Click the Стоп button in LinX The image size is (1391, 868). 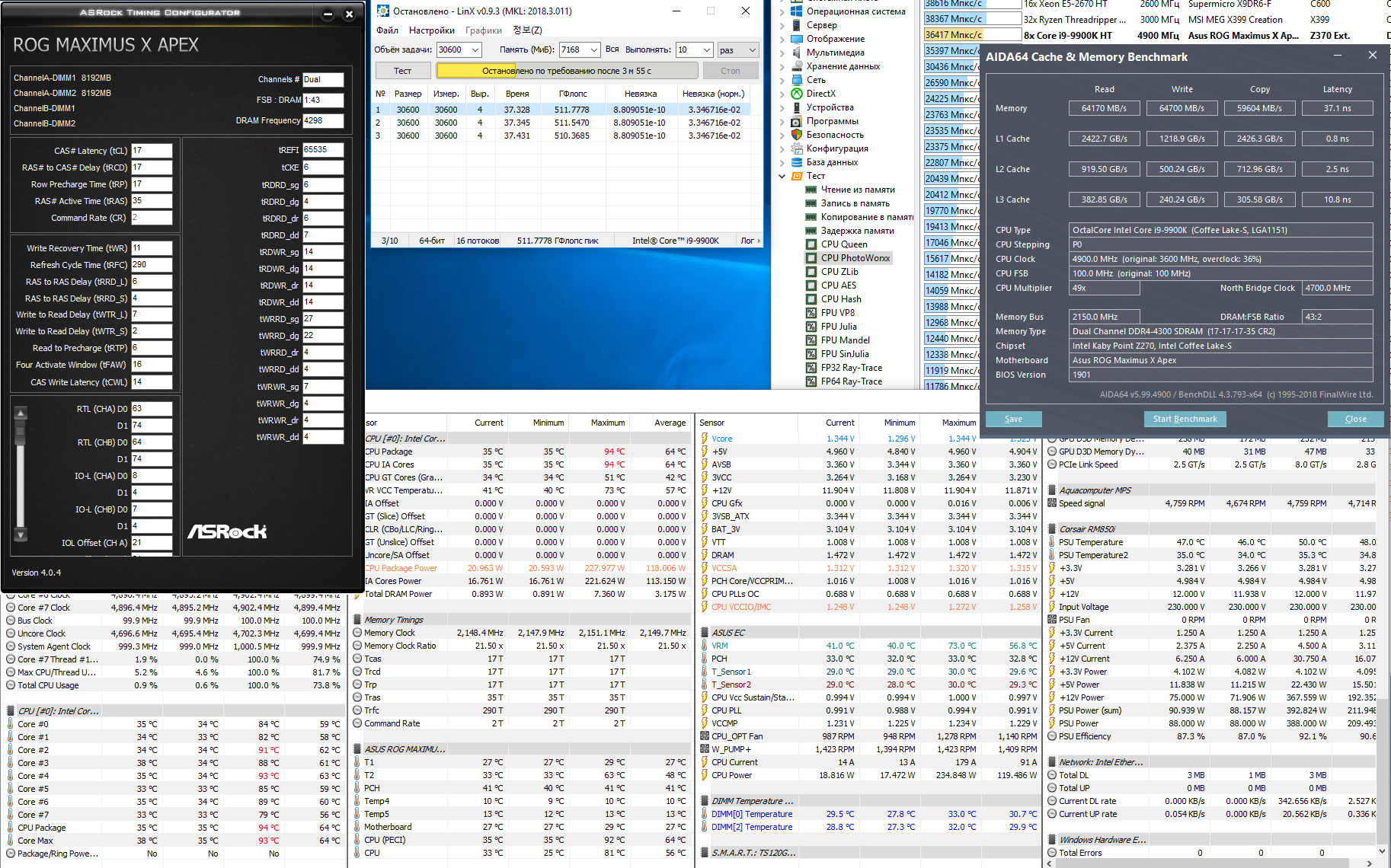tap(730, 71)
